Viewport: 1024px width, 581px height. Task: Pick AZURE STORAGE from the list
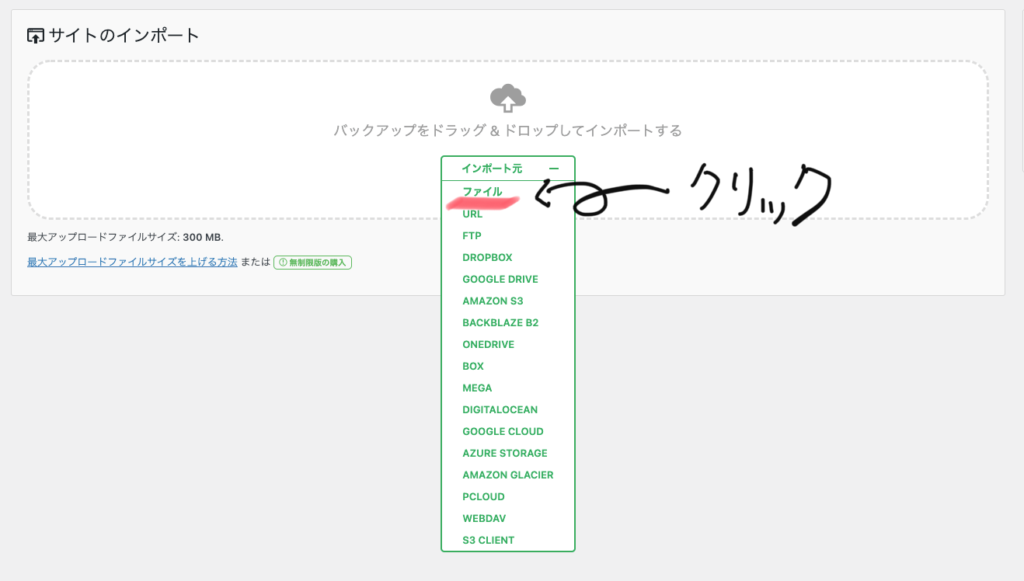tap(505, 453)
